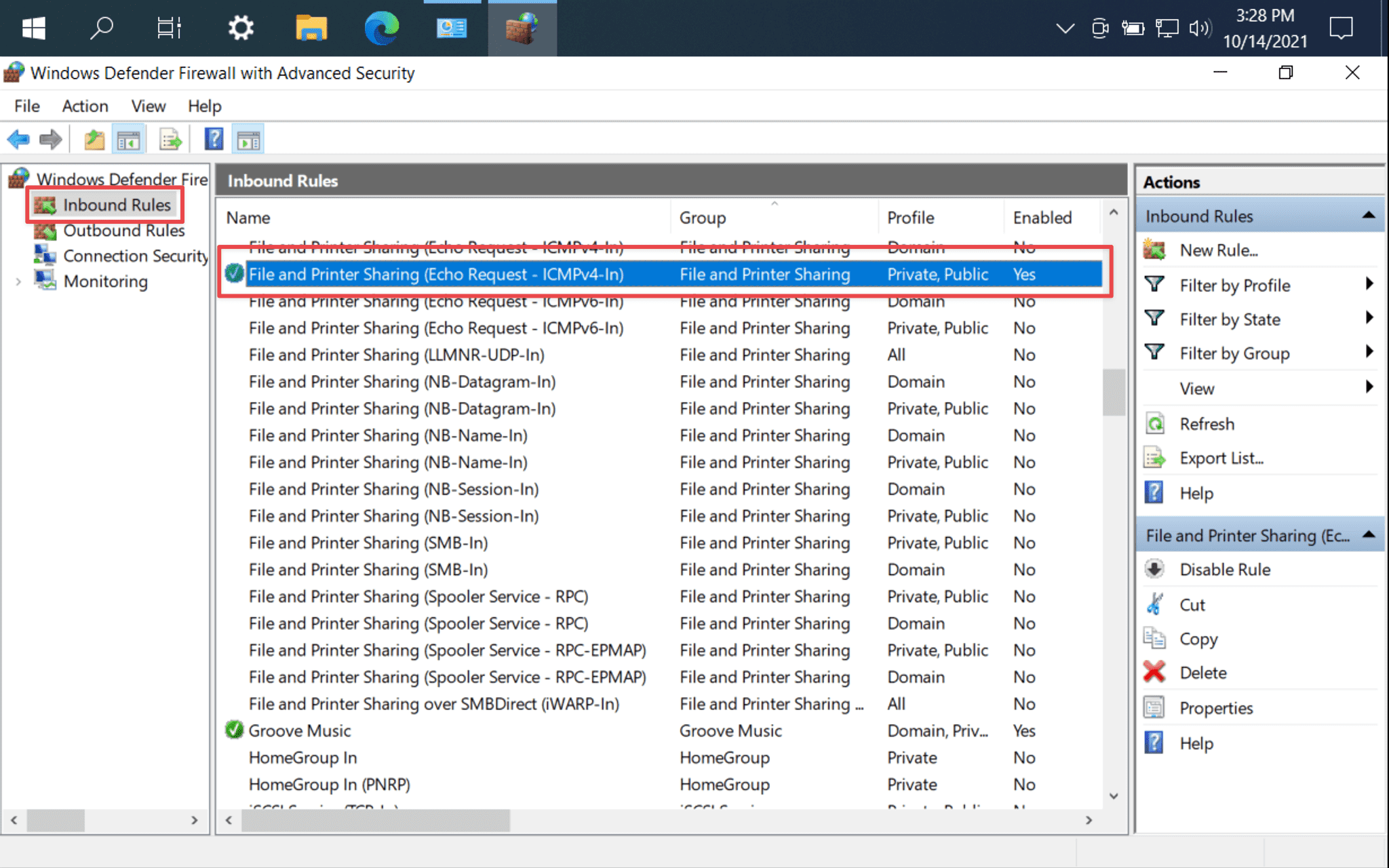
Task: Select Connection Security Rules in tree
Action: click(136, 256)
